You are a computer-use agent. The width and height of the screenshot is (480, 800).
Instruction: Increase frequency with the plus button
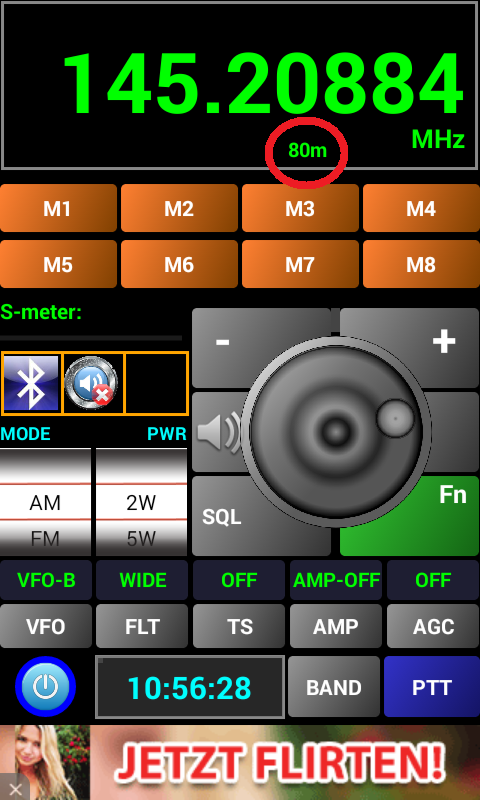click(443, 342)
